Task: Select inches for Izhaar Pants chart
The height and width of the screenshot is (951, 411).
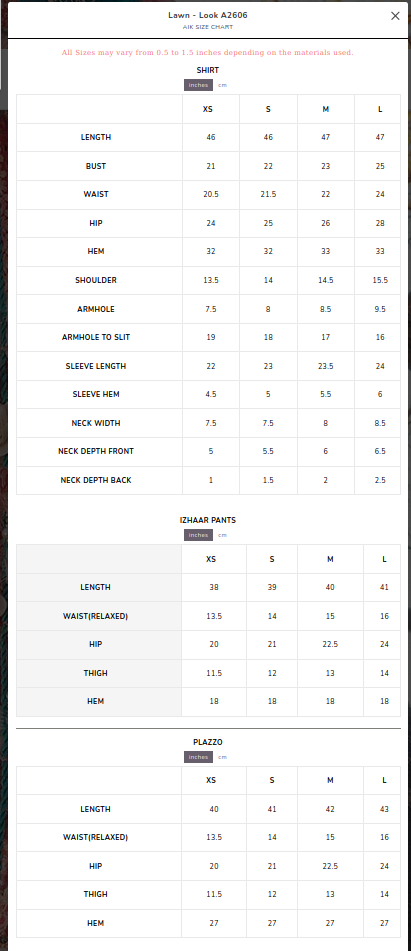Action: pos(199,535)
